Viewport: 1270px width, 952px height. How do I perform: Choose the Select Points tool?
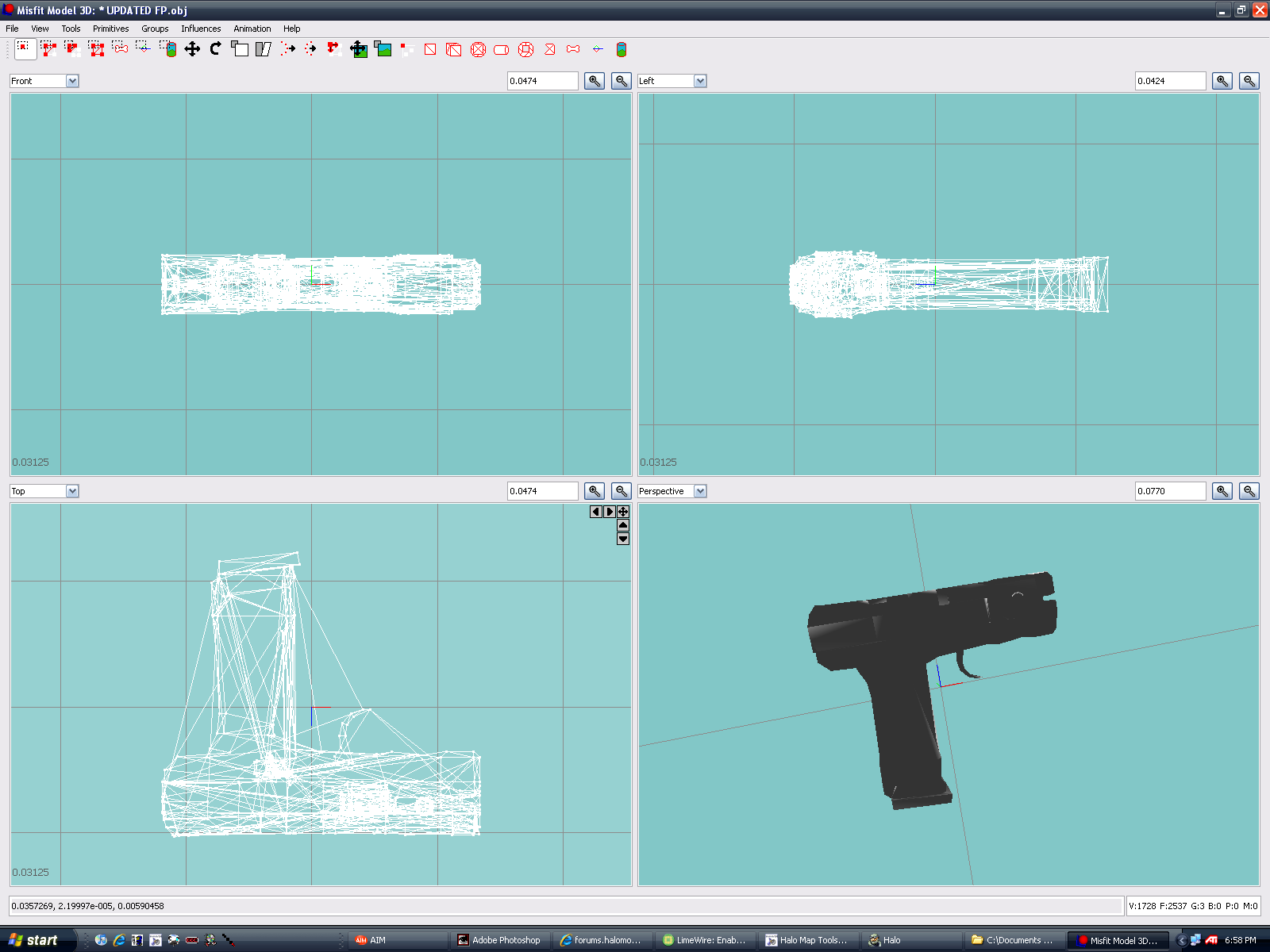click(144, 49)
